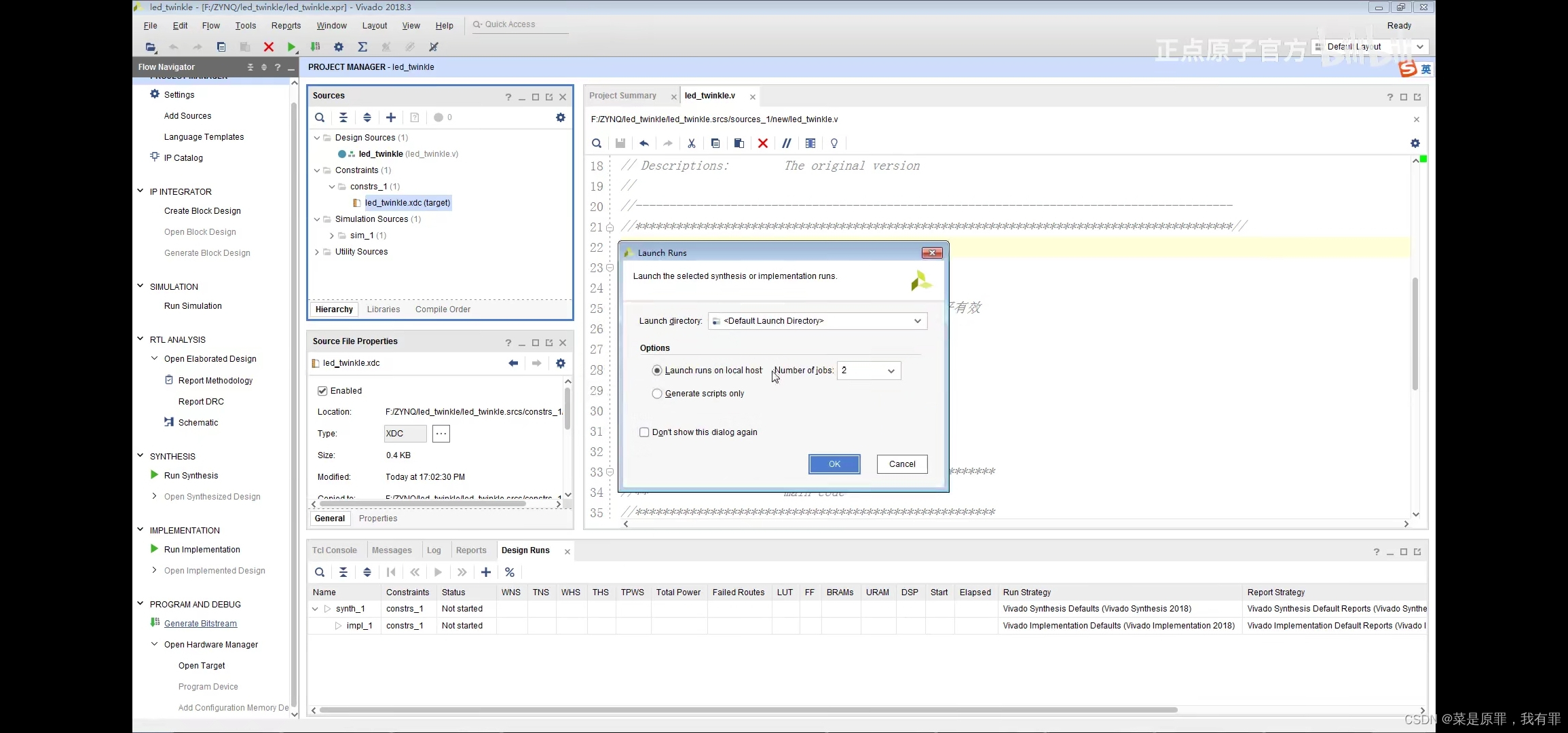Open the Number of jobs dropdown
Image resolution: width=1568 pixels, height=733 pixels.
[x=869, y=371]
